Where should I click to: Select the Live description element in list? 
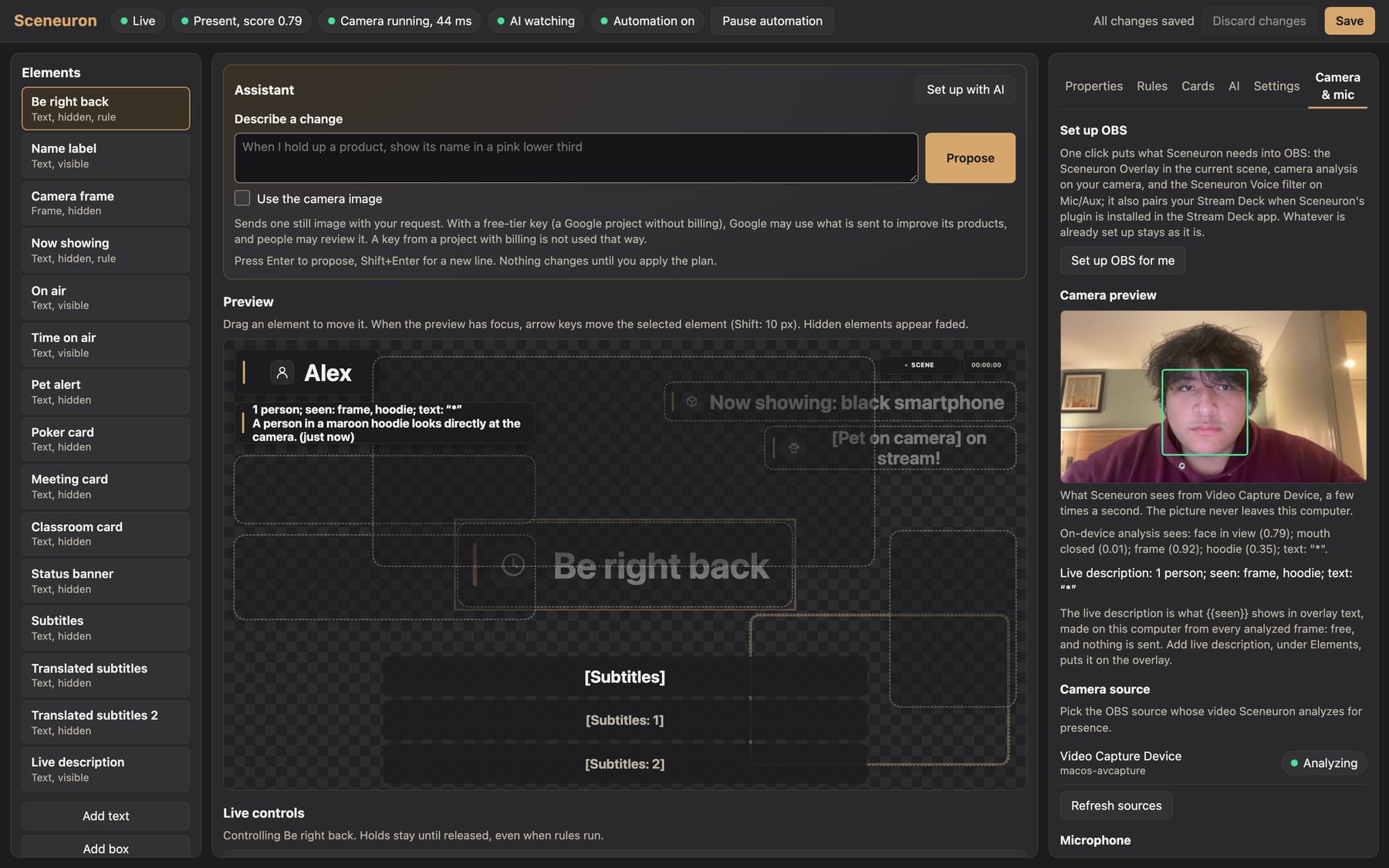pyautogui.click(x=106, y=769)
